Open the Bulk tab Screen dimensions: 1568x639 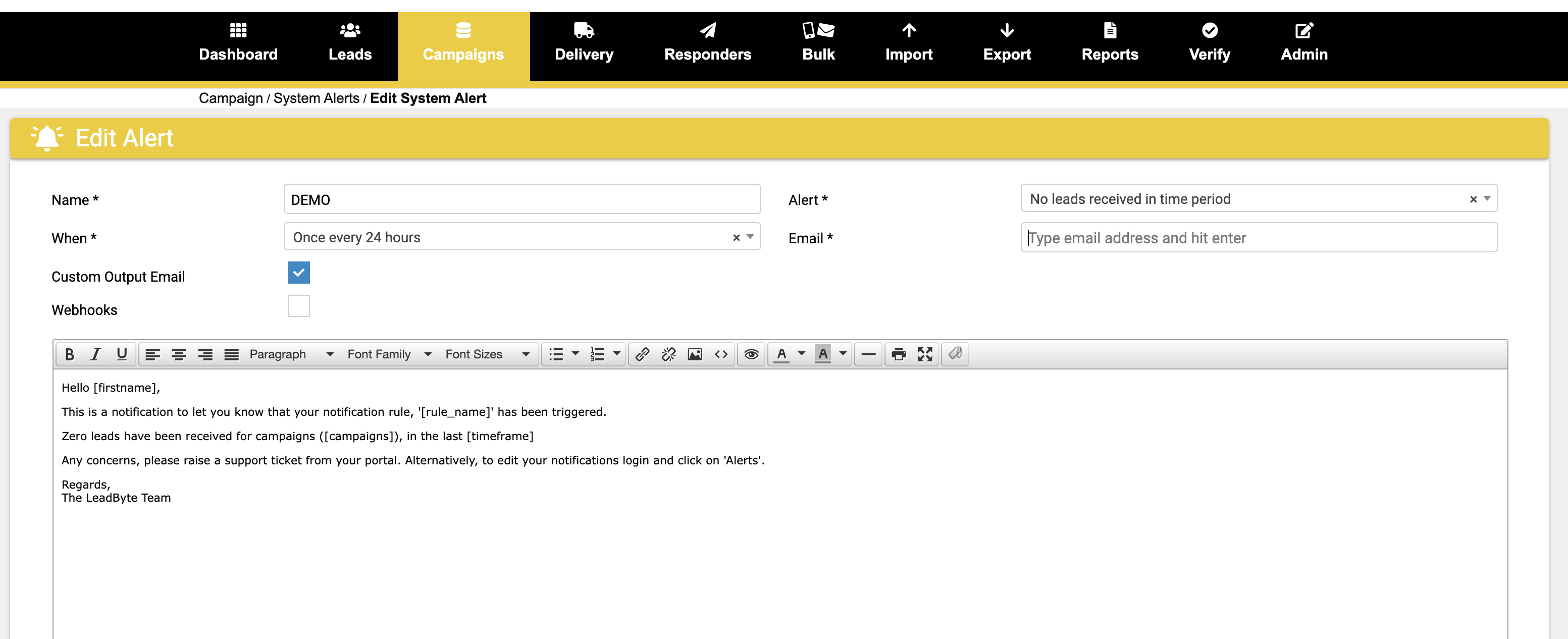coord(818,45)
